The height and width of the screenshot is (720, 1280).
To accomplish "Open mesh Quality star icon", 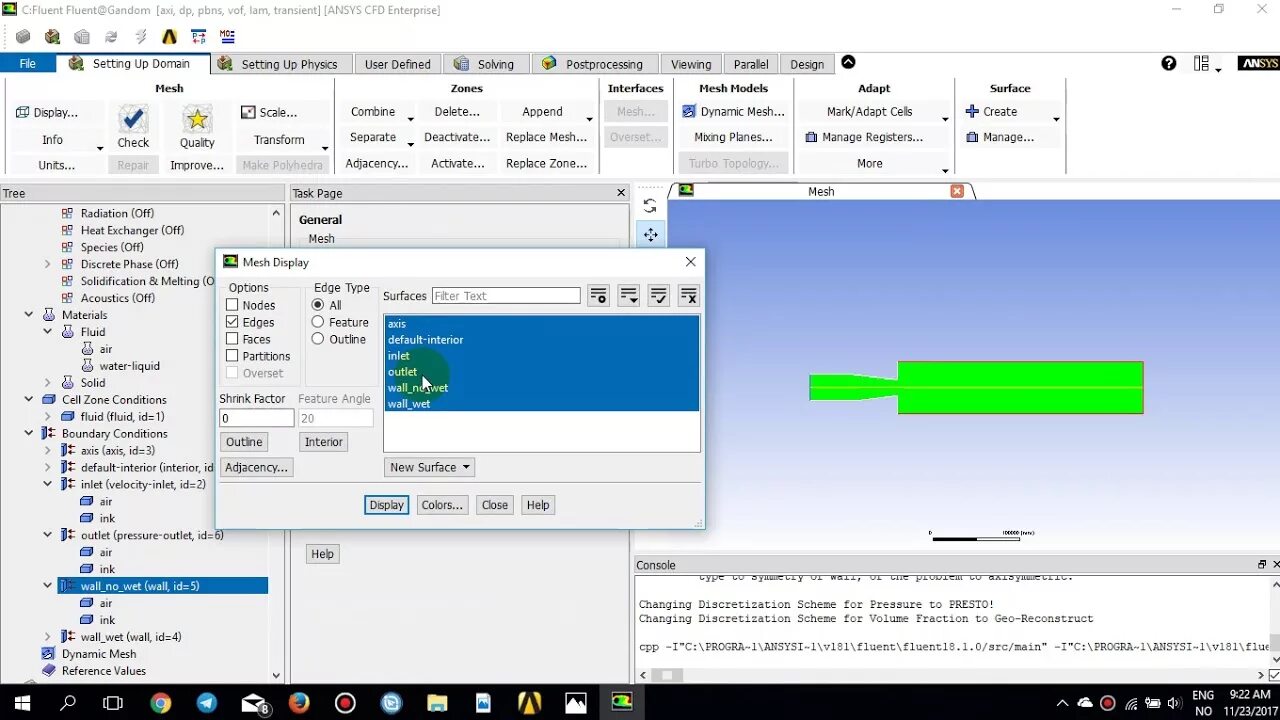I will [197, 119].
